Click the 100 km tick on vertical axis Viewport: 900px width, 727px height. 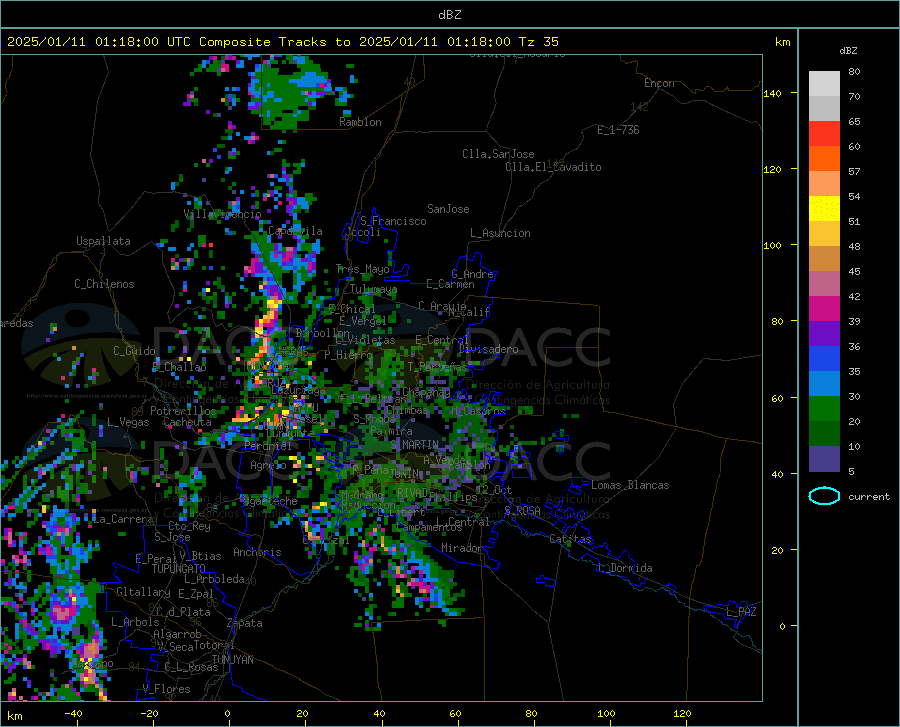coord(772,245)
